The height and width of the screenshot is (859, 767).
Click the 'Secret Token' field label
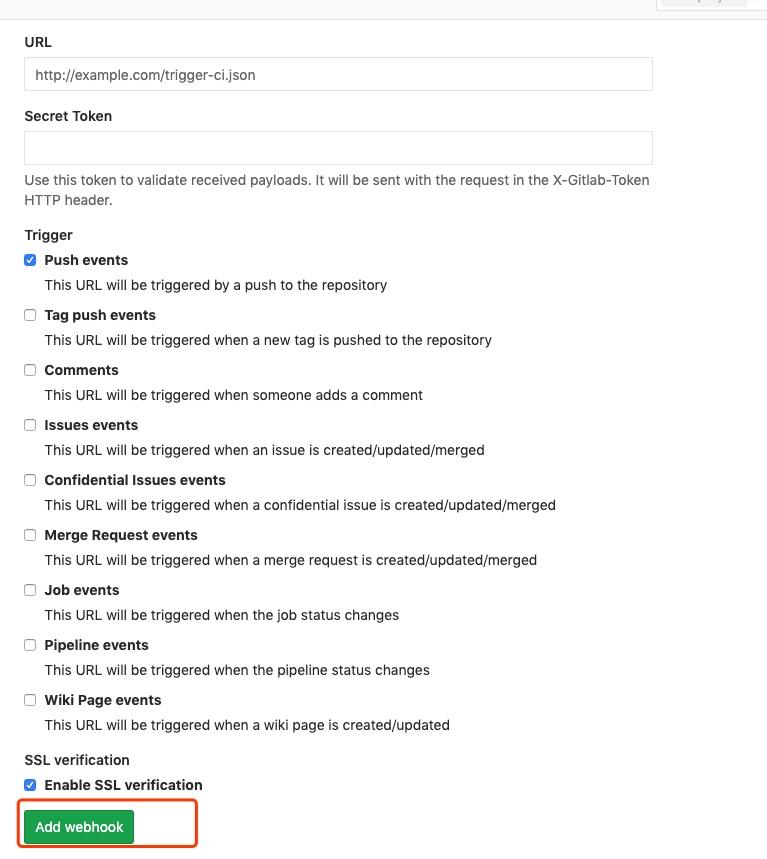[68, 116]
